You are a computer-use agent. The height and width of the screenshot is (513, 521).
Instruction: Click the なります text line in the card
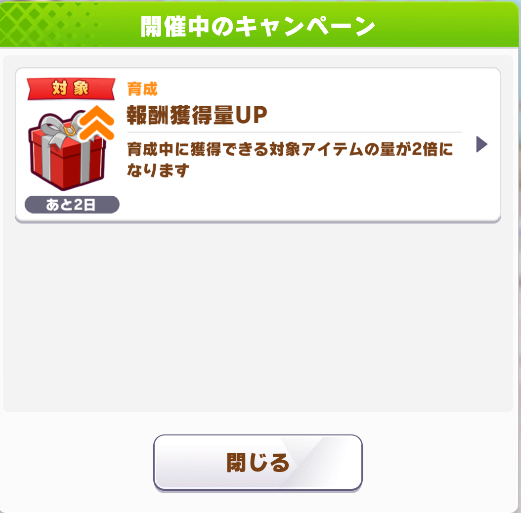[x=158, y=170]
